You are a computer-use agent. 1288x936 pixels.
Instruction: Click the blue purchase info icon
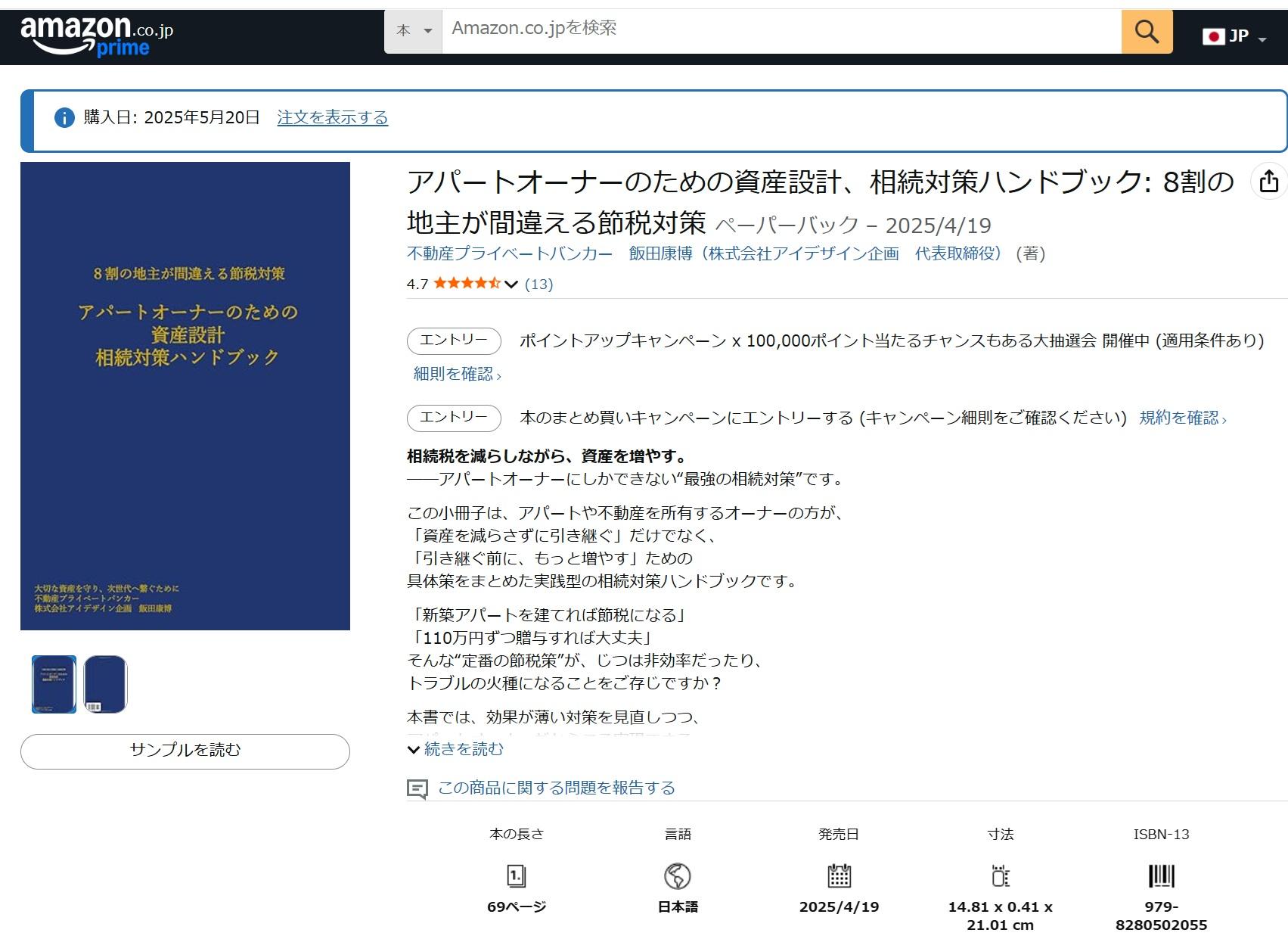64,118
